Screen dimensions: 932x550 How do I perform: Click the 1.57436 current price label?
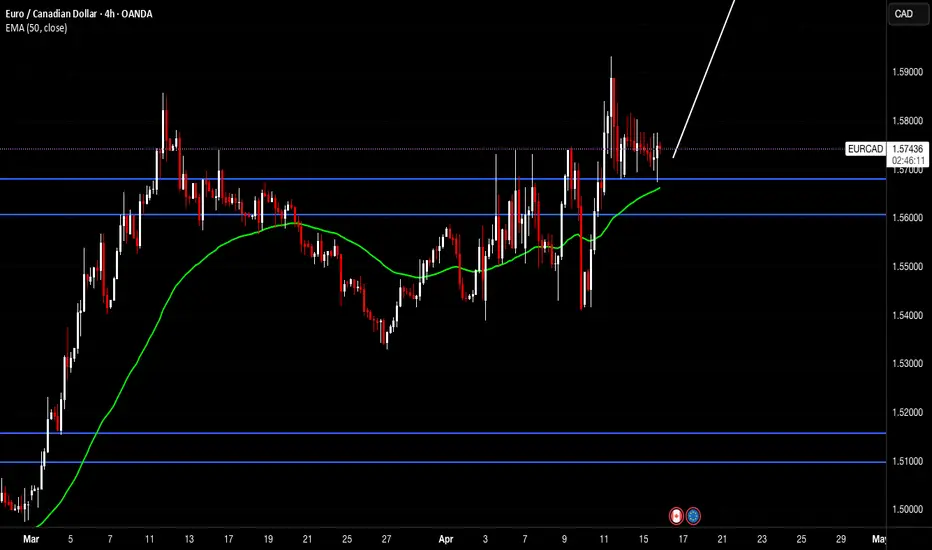click(x=907, y=149)
